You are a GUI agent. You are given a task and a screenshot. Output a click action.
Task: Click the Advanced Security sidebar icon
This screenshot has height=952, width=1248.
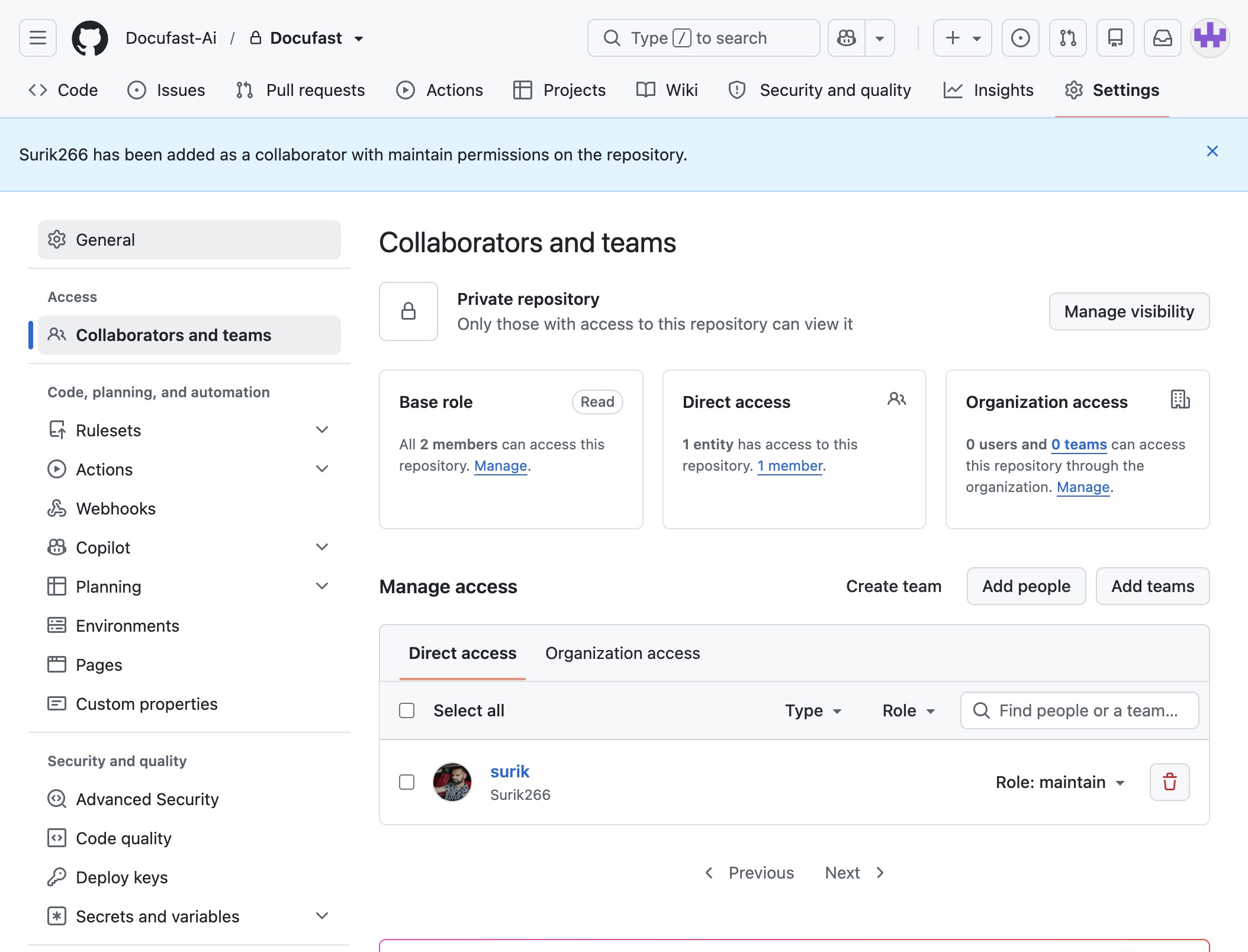tap(57, 799)
